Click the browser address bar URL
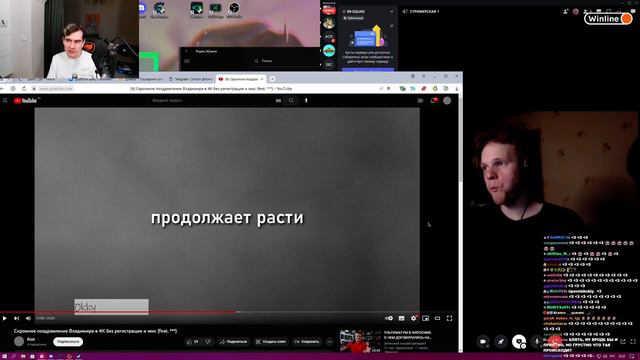The image size is (640, 360). pos(56,89)
